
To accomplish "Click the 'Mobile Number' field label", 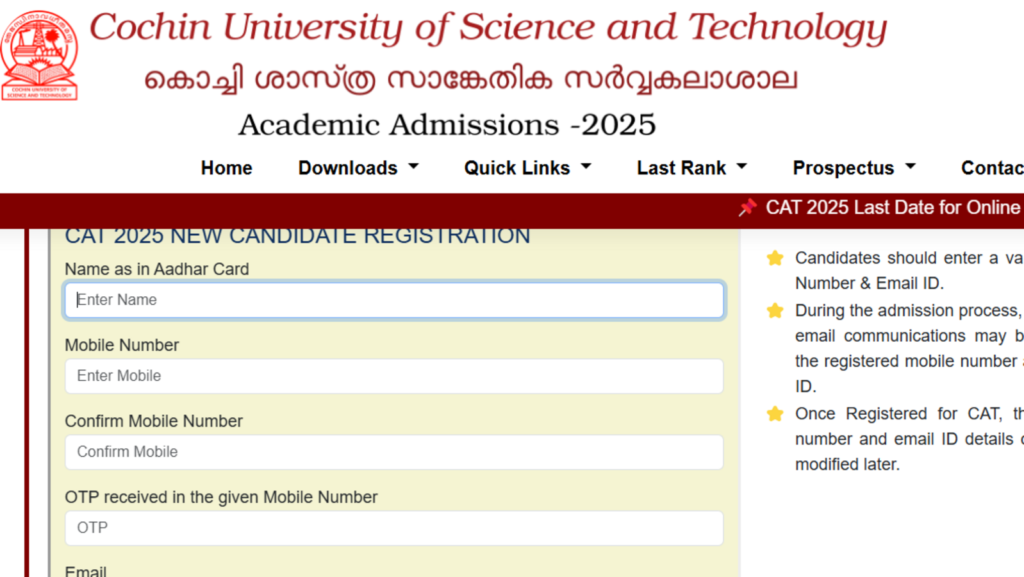I will pos(121,345).
